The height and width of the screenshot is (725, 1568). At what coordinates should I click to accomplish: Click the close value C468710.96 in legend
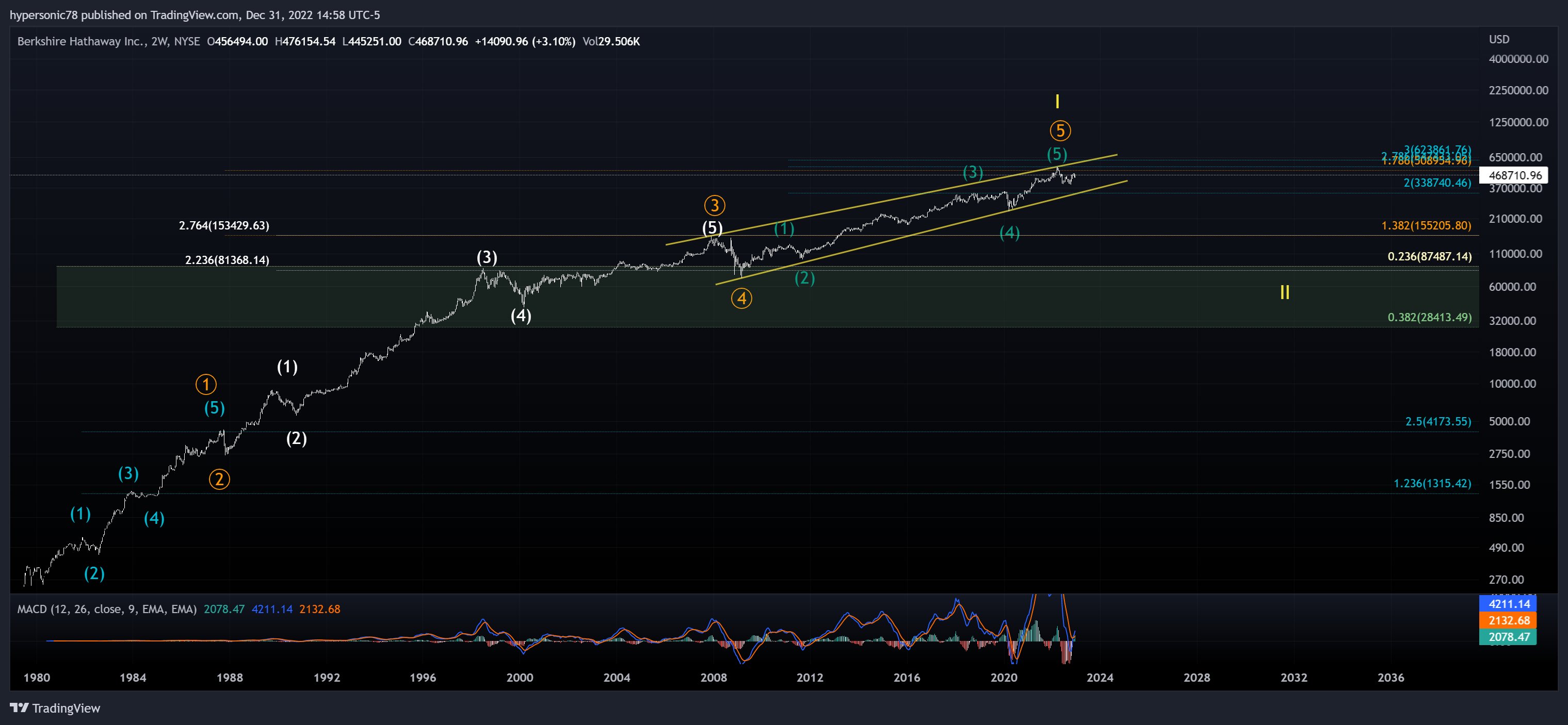[x=438, y=41]
